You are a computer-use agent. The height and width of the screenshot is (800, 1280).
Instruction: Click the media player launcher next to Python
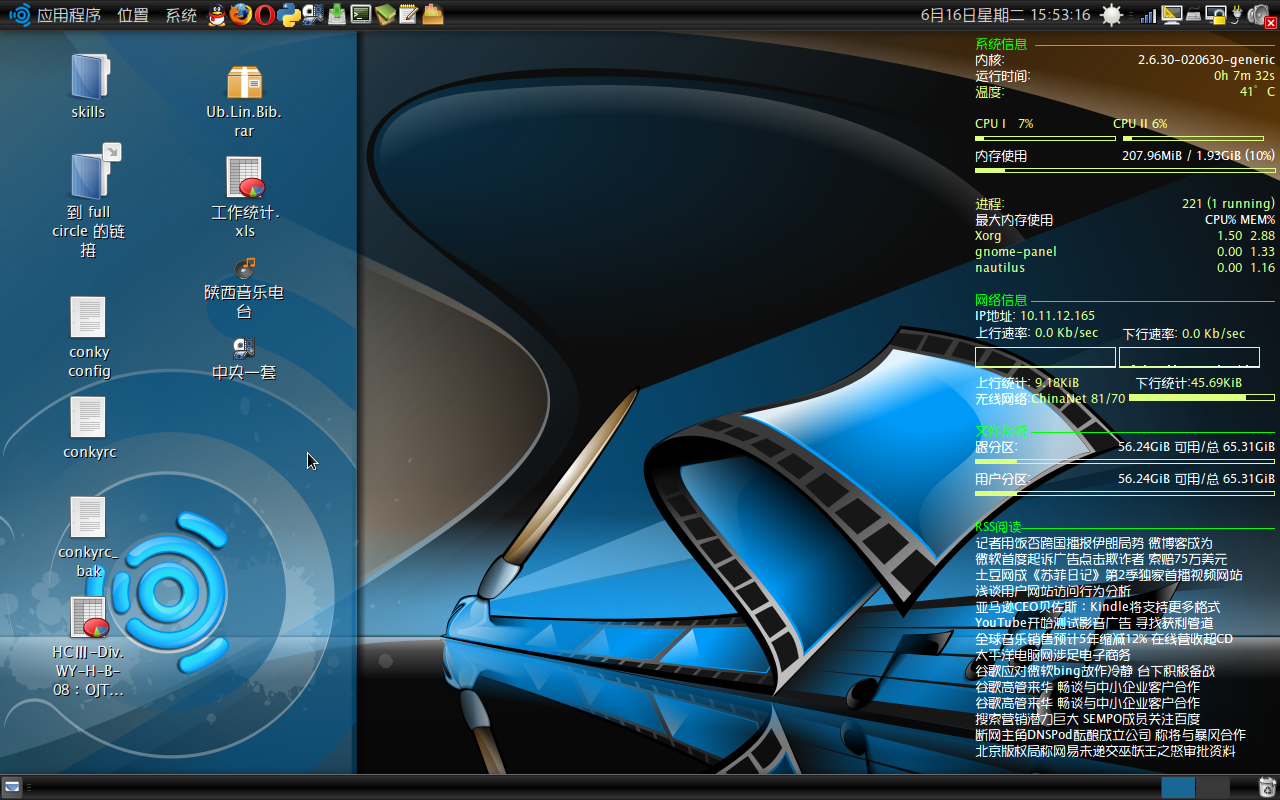click(x=313, y=15)
